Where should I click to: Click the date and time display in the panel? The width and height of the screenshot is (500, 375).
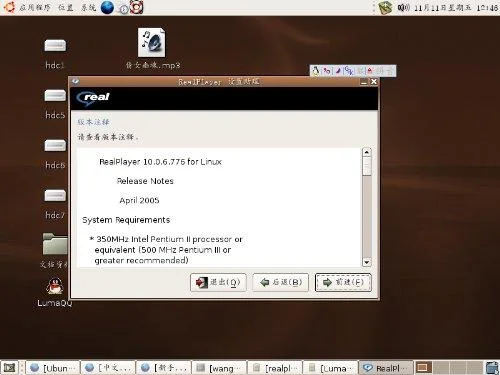click(x=456, y=7)
